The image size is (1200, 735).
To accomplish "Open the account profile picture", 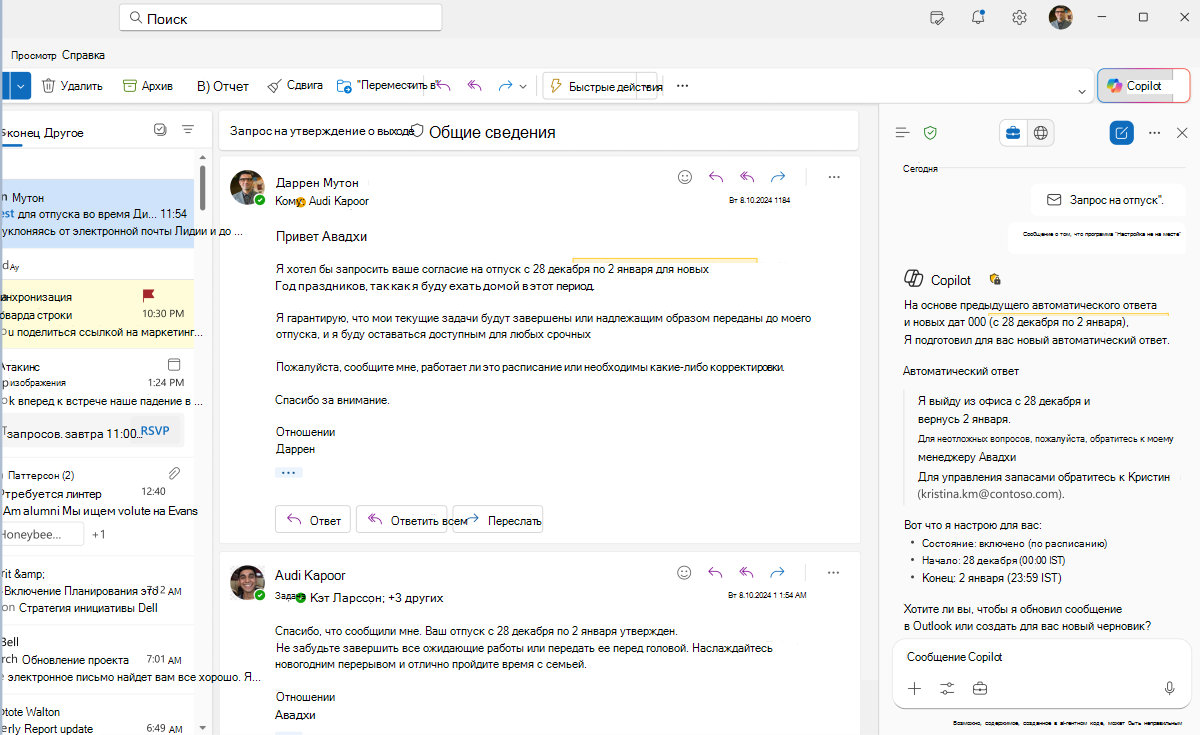I will pos(1061,17).
